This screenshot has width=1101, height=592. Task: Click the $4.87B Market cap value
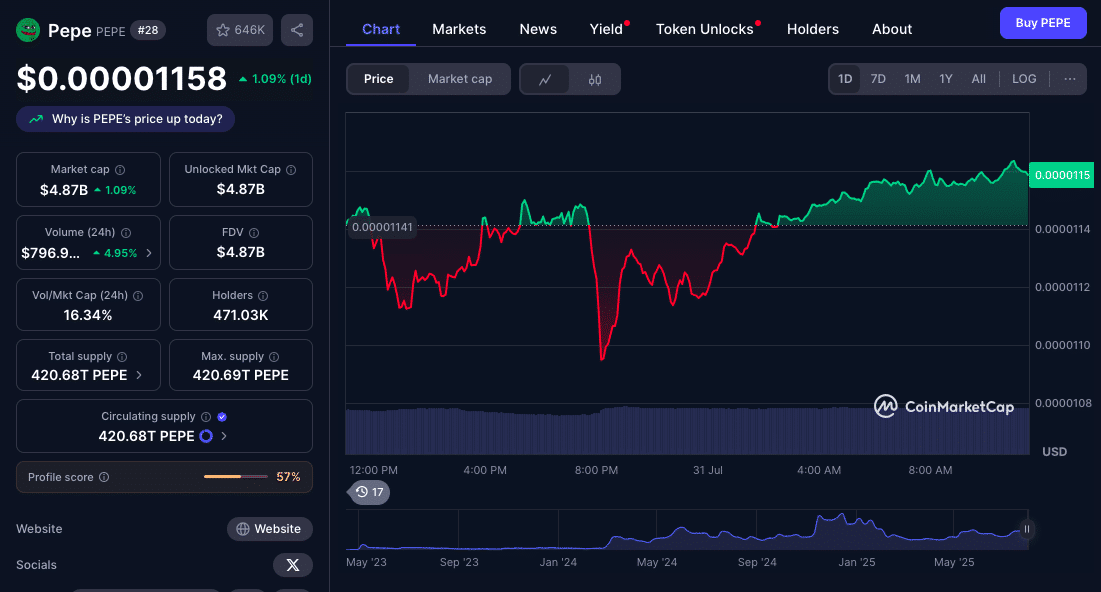pyautogui.click(x=64, y=190)
